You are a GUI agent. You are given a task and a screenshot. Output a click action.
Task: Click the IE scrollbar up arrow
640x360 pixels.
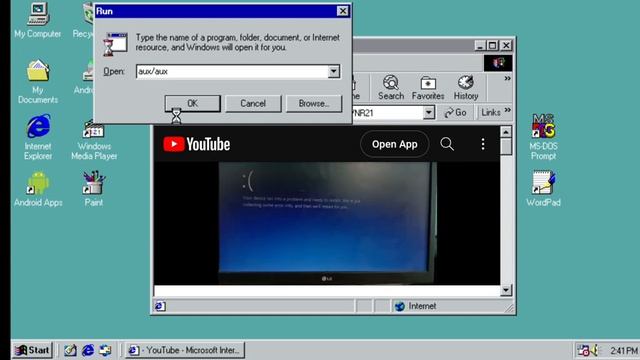coord(506,132)
